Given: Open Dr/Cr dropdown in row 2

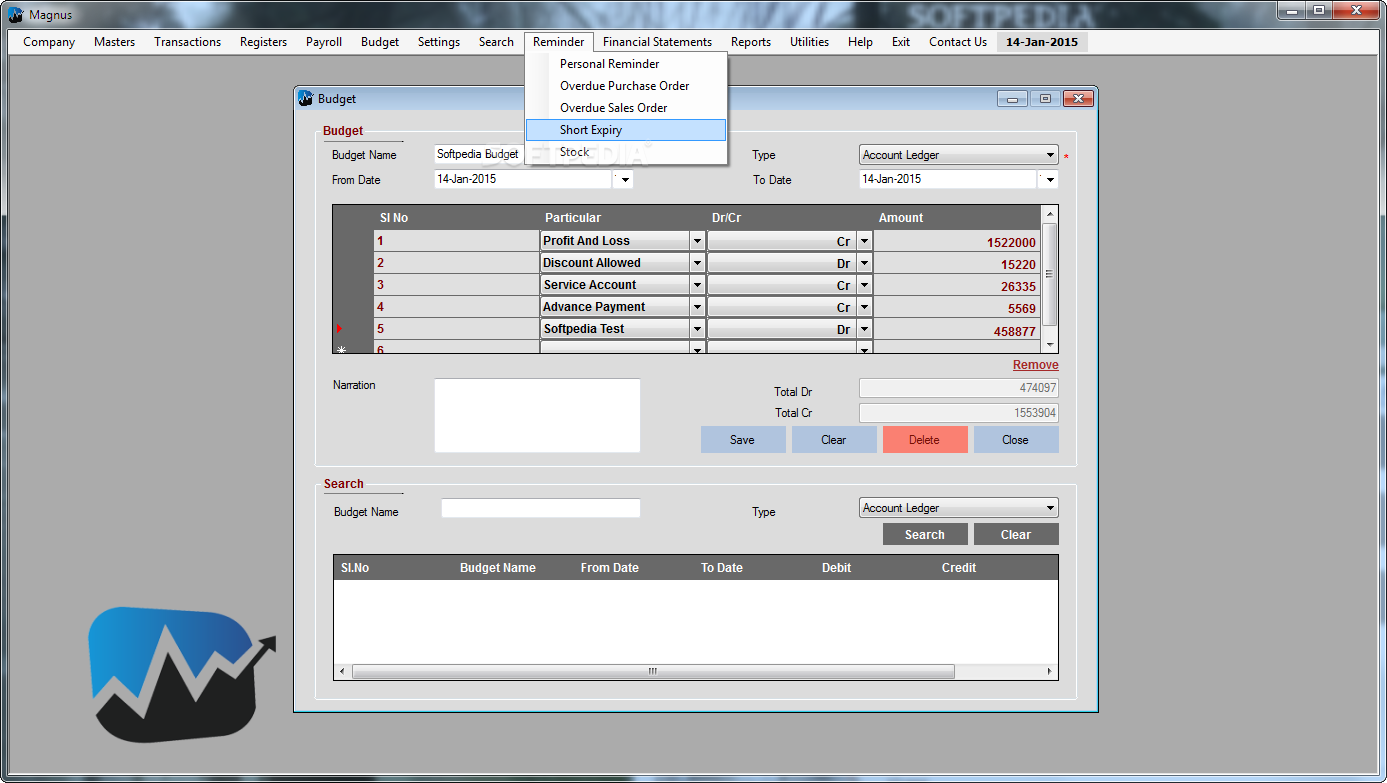Looking at the screenshot, I should 864,263.
